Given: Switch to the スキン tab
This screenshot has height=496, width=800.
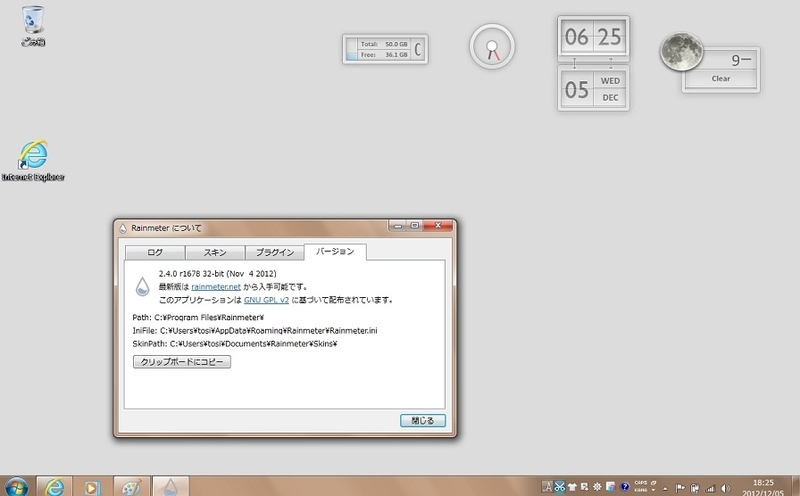Looking at the screenshot, I should (x=215, y=253).
